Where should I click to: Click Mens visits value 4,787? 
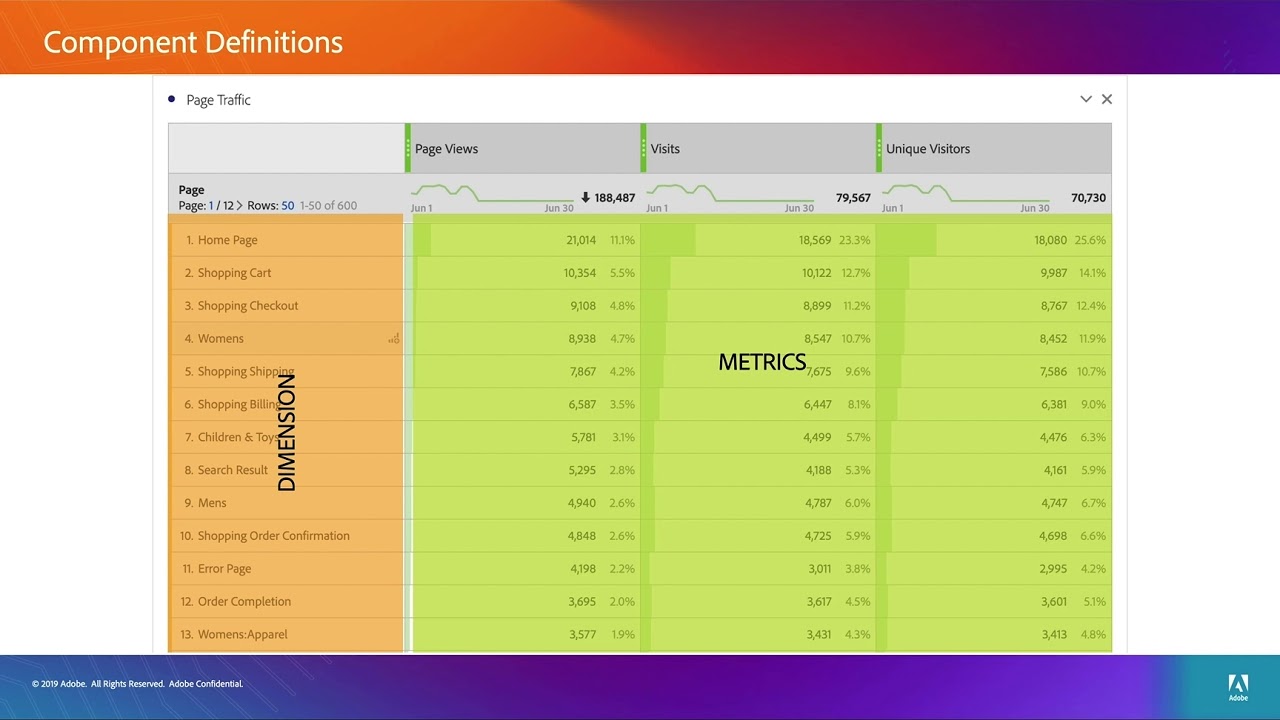coord(819,503)
